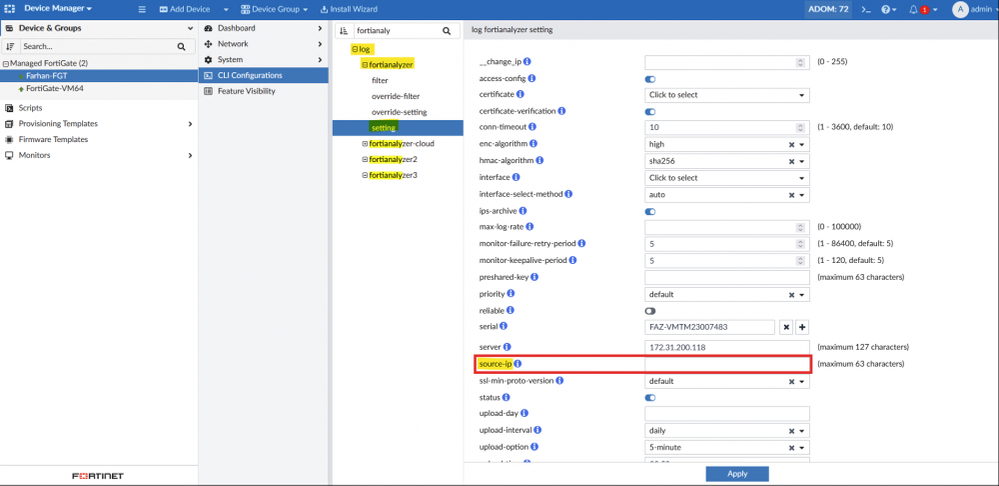Click the device sort icon beside Search
The width and height of the screenshot is (999, 486).
[10, 46]
